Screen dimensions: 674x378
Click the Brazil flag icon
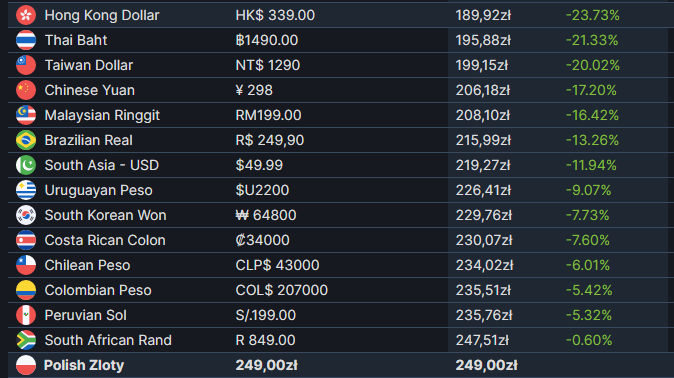coord(26,140)
